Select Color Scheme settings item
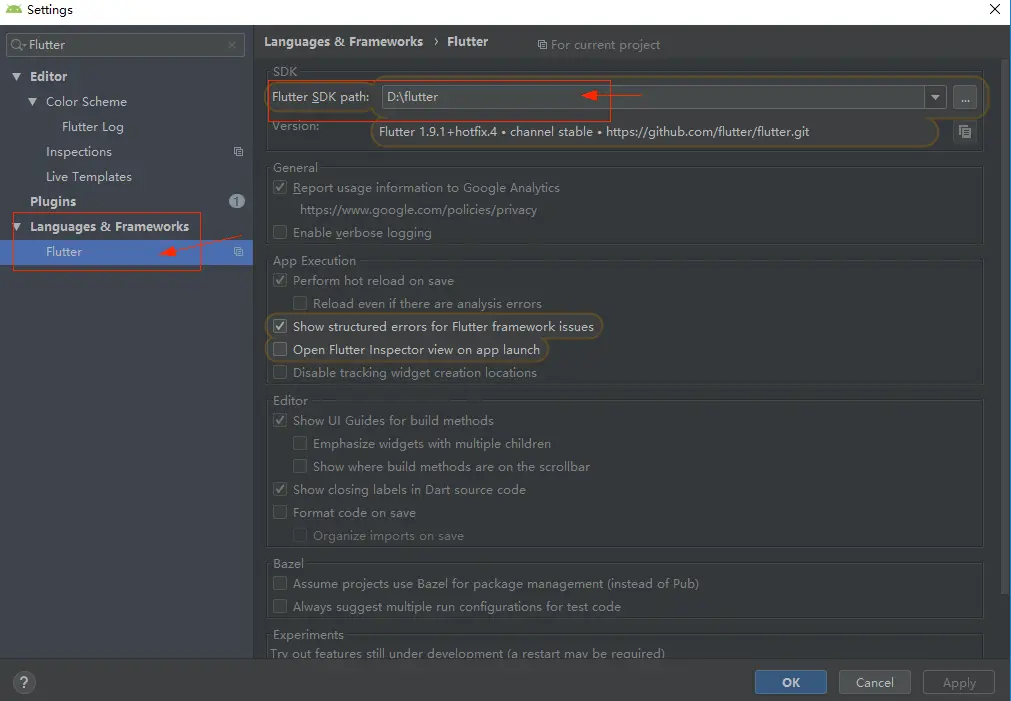This screenshot has width=1011, height=701. [x=86, y=102]
